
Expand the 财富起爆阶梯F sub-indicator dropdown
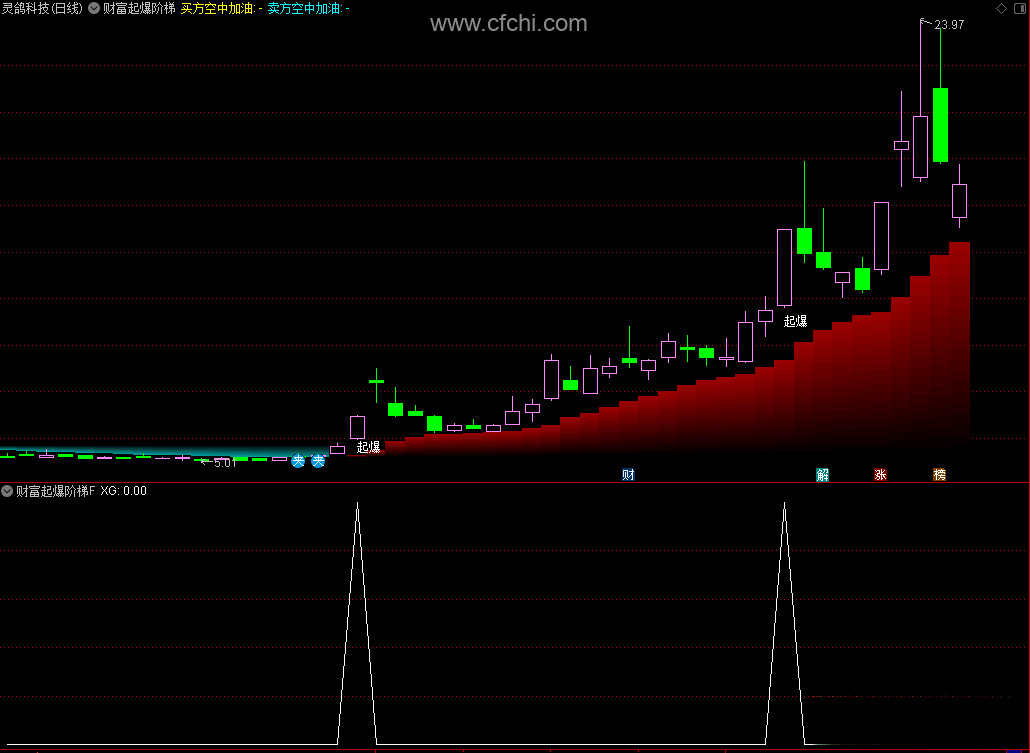(7, 491)
